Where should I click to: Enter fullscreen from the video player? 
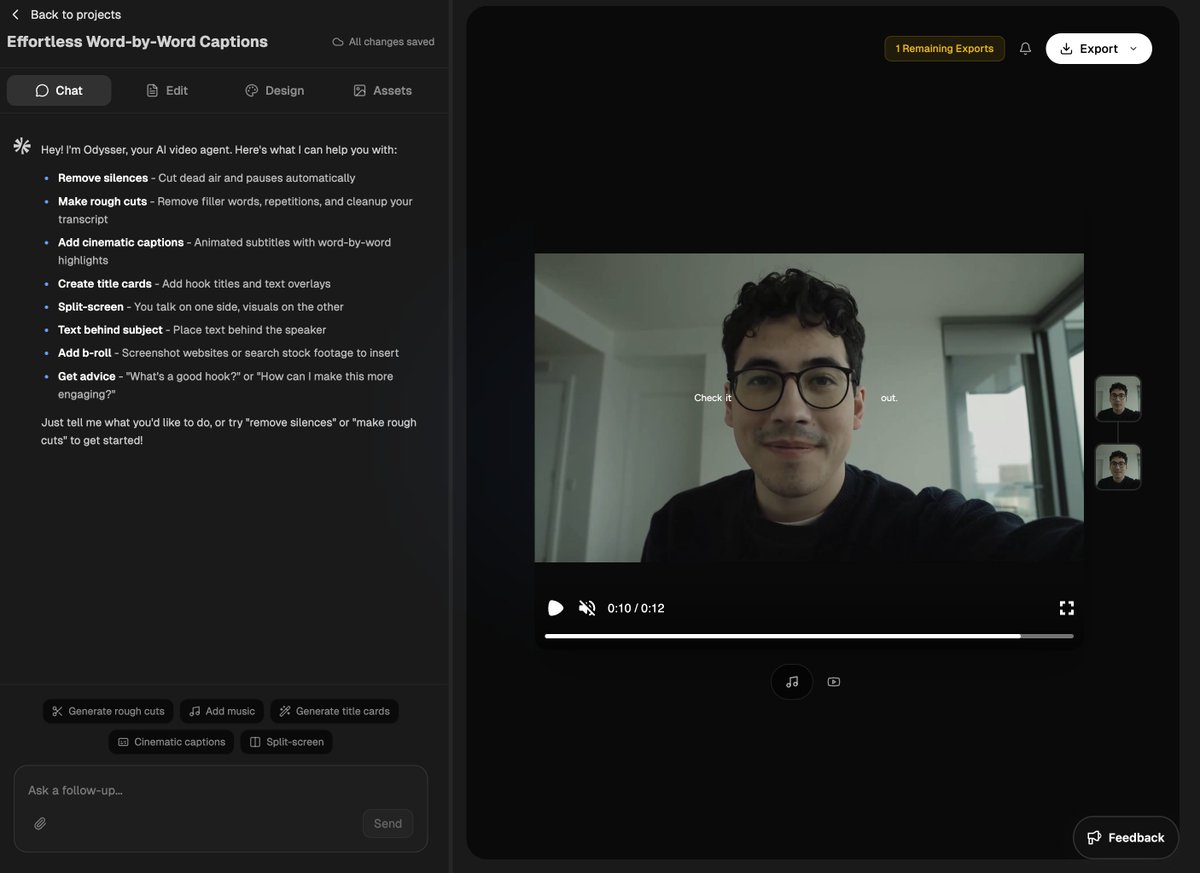(x=1066, y=607)
